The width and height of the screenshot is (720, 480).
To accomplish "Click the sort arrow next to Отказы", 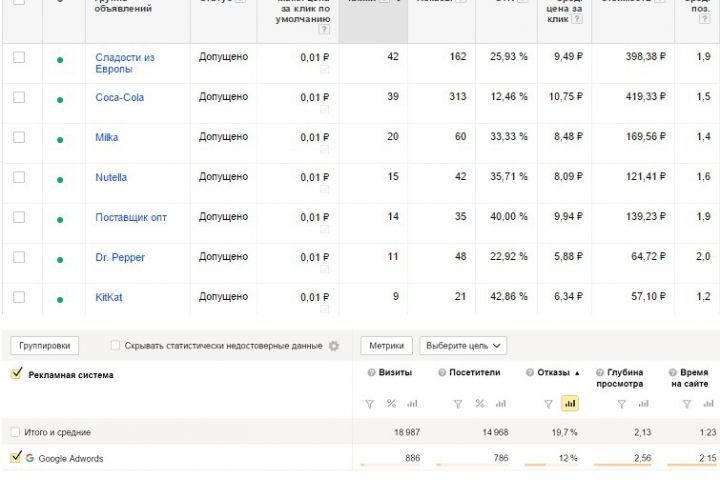I will pos(577,373).
